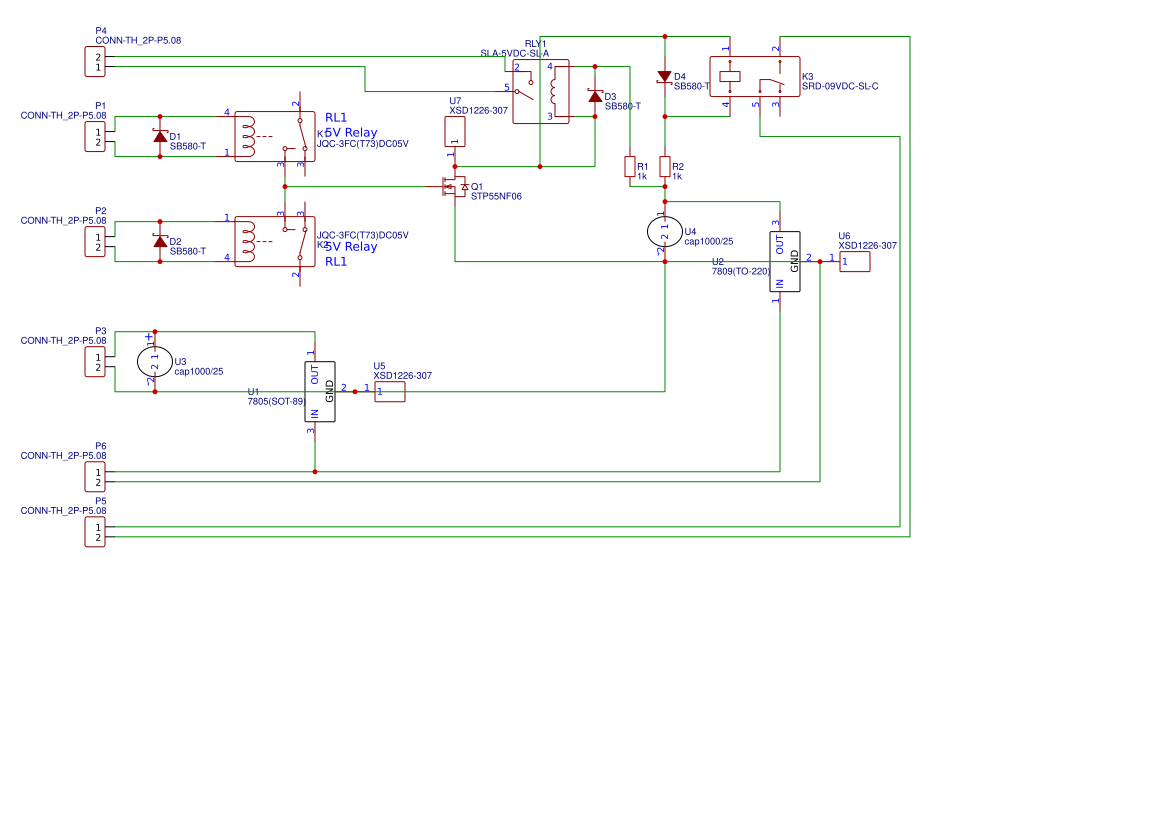
Task: Click the U7 test point box
Action: (x=455, y=132)
